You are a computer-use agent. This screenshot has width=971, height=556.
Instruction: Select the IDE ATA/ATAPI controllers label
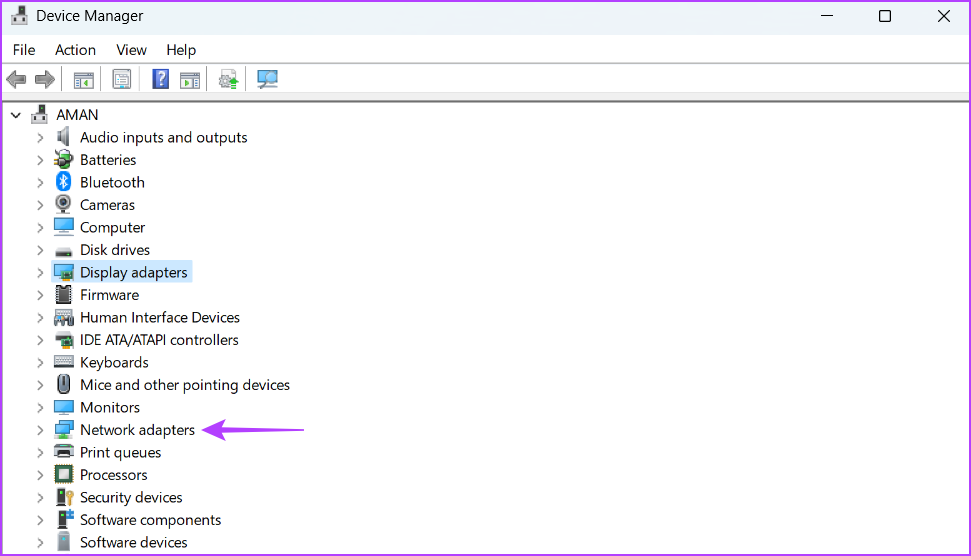[159, 340]
